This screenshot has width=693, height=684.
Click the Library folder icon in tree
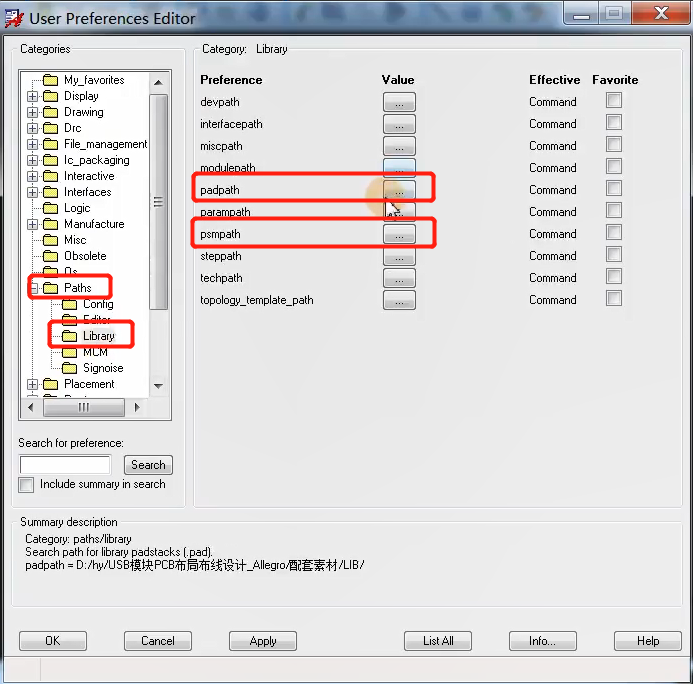tap(70, 336)
